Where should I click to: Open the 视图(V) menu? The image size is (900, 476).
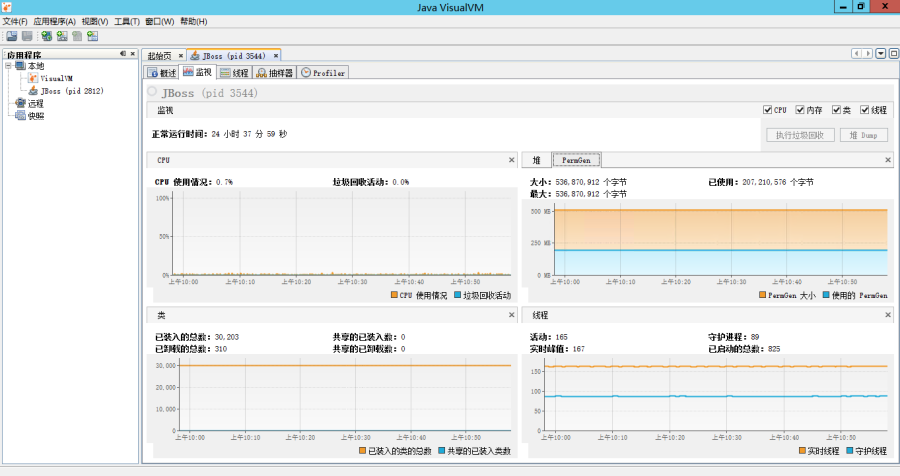(x=95, y=21)
